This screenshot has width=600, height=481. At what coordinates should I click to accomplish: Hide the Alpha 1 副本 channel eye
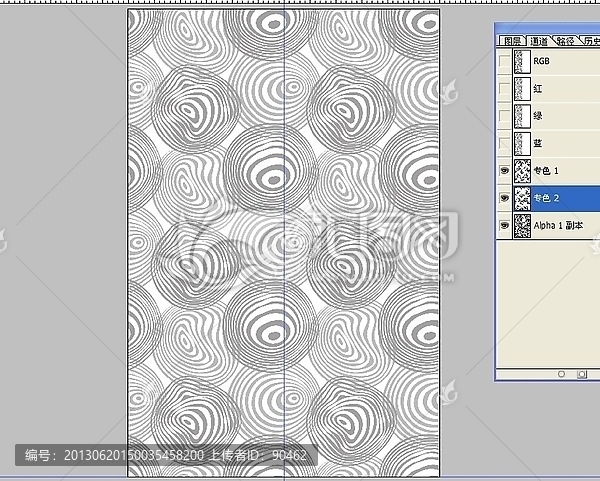pos(505,225)
